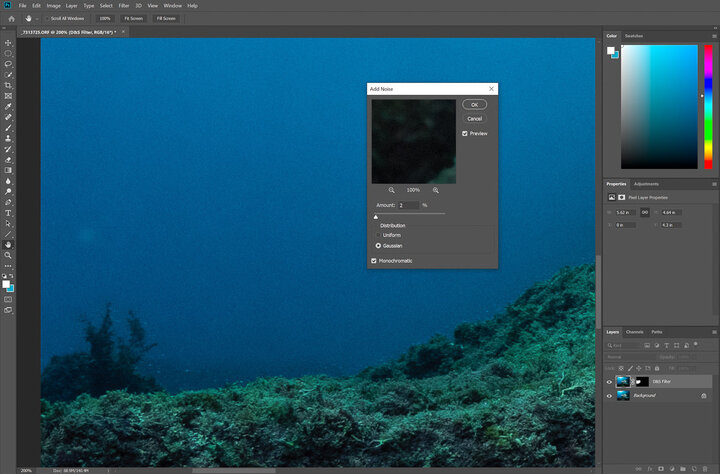Hide the Background layer visibility
The width and height of the screenshot is (720, 474).
[x=610, y=395]
